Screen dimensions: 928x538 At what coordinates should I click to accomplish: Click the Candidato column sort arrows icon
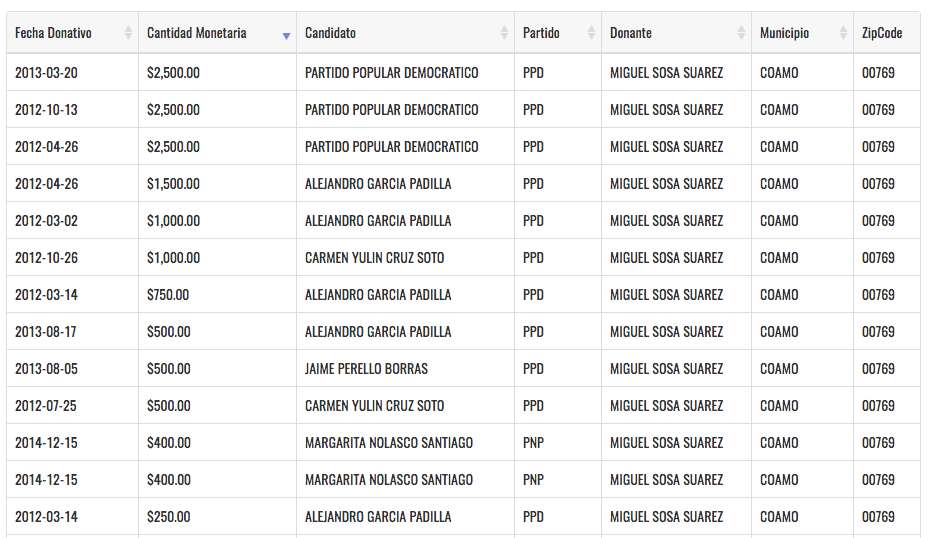[504, 33]
